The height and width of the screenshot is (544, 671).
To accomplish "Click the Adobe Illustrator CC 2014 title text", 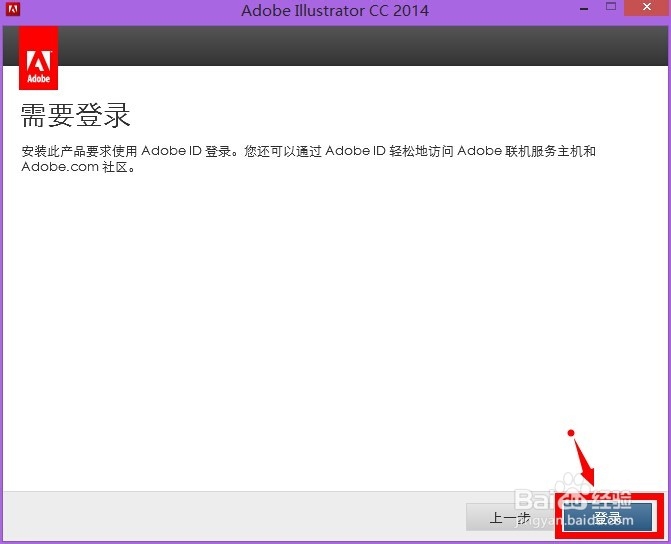I will (x=335, y=11).
